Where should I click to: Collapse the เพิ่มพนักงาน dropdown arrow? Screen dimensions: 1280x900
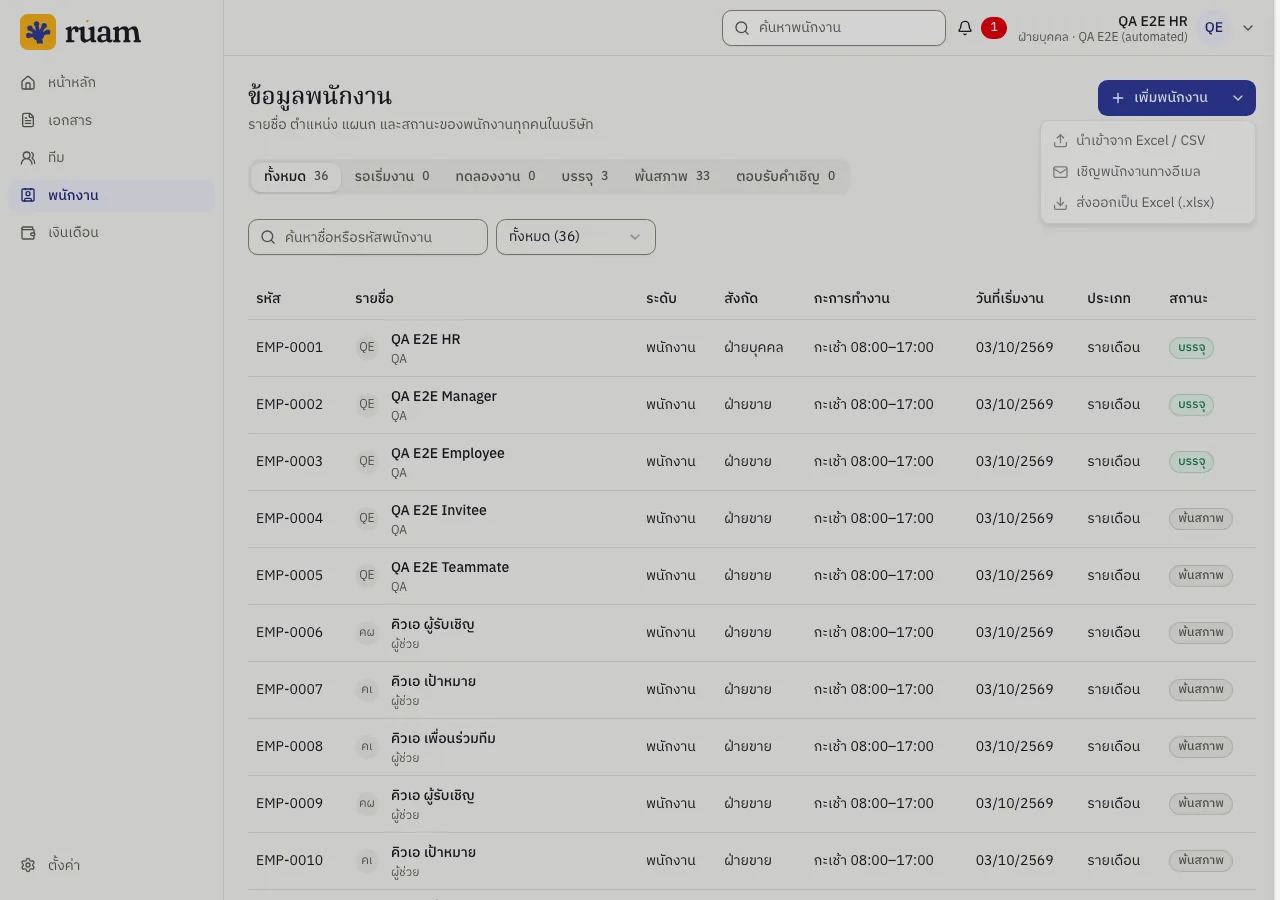click(x=1238, y=98)
